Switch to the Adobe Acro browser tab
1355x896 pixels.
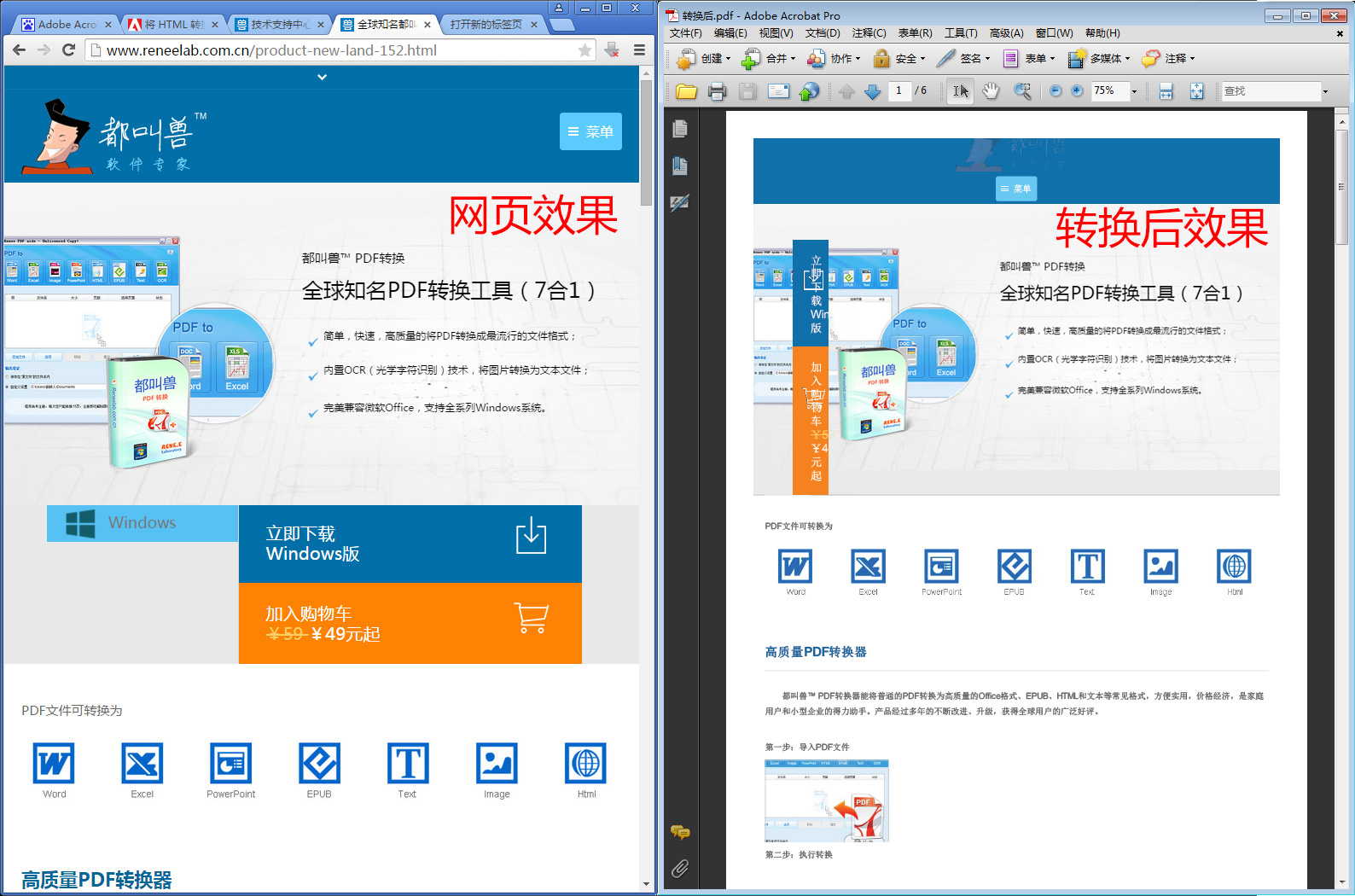[66, 24]
